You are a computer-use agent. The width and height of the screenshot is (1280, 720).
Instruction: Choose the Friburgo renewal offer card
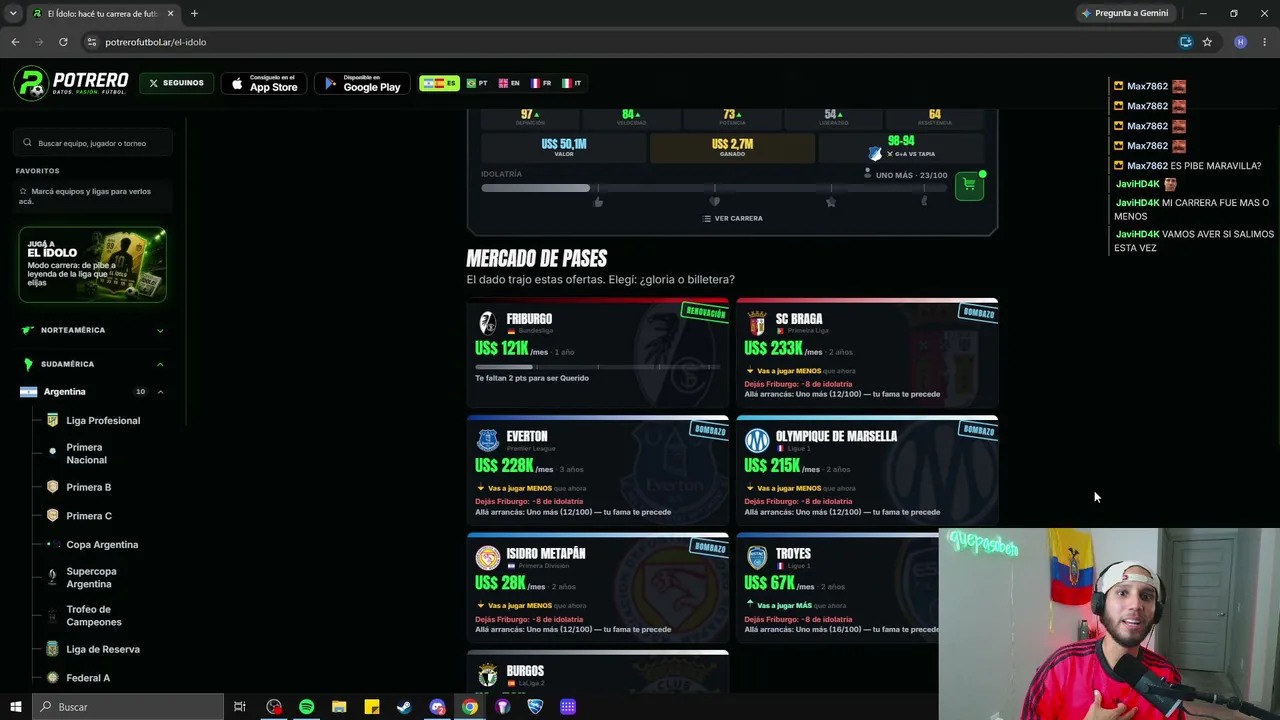(597, 351)
